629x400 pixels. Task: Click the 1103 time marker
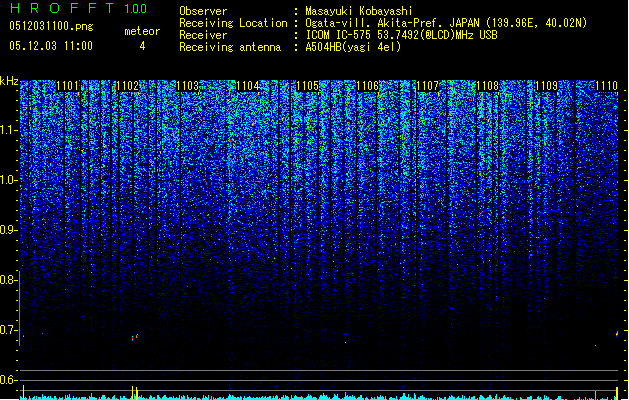187,86
